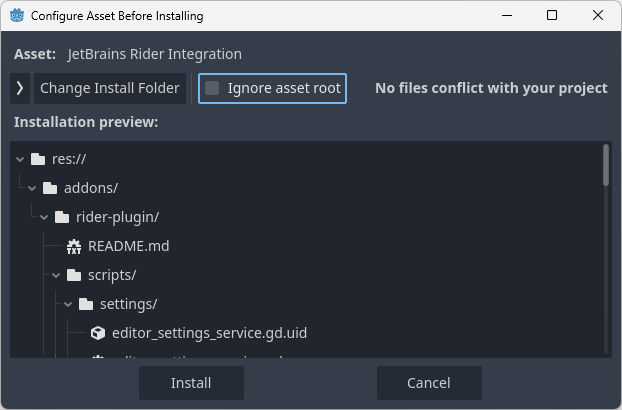622x410 pixels.
Task: Select the res:// root label
Action: (69, 159)
